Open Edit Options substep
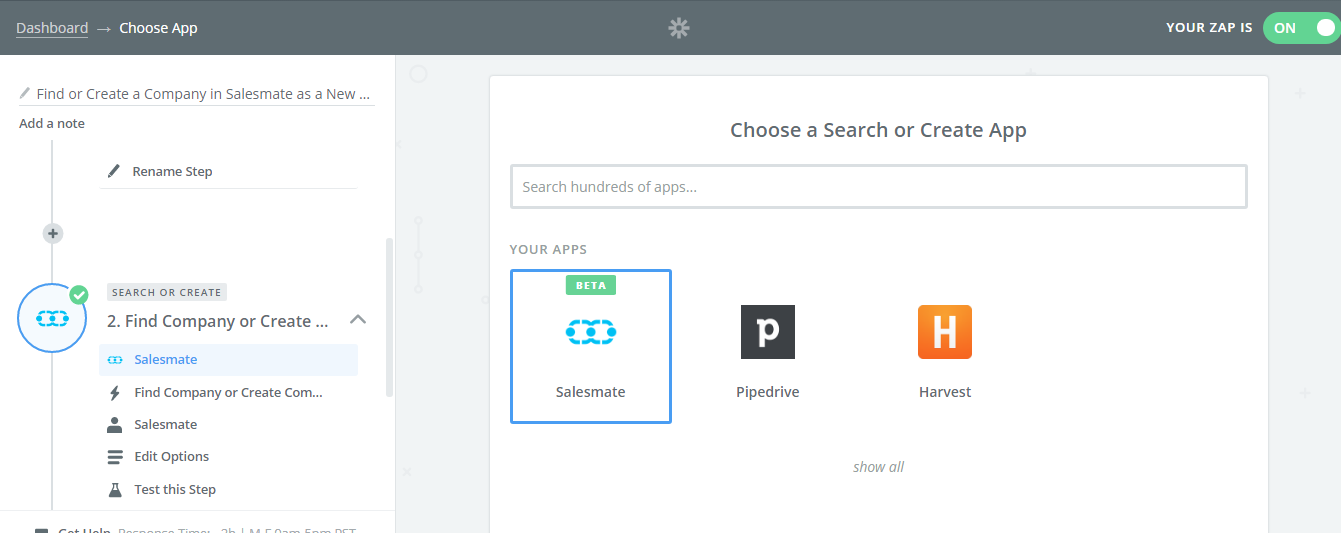The height and width of the screenshot is (533, 1341). pyautogui.click(x=172, y=457)
